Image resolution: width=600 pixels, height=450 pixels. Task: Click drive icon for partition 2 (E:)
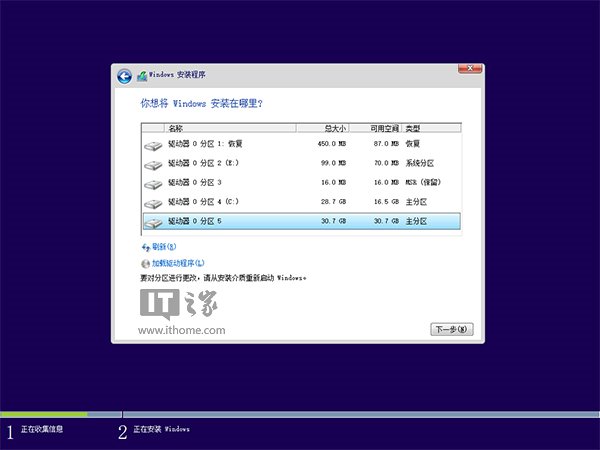click(x=152, y=163)
